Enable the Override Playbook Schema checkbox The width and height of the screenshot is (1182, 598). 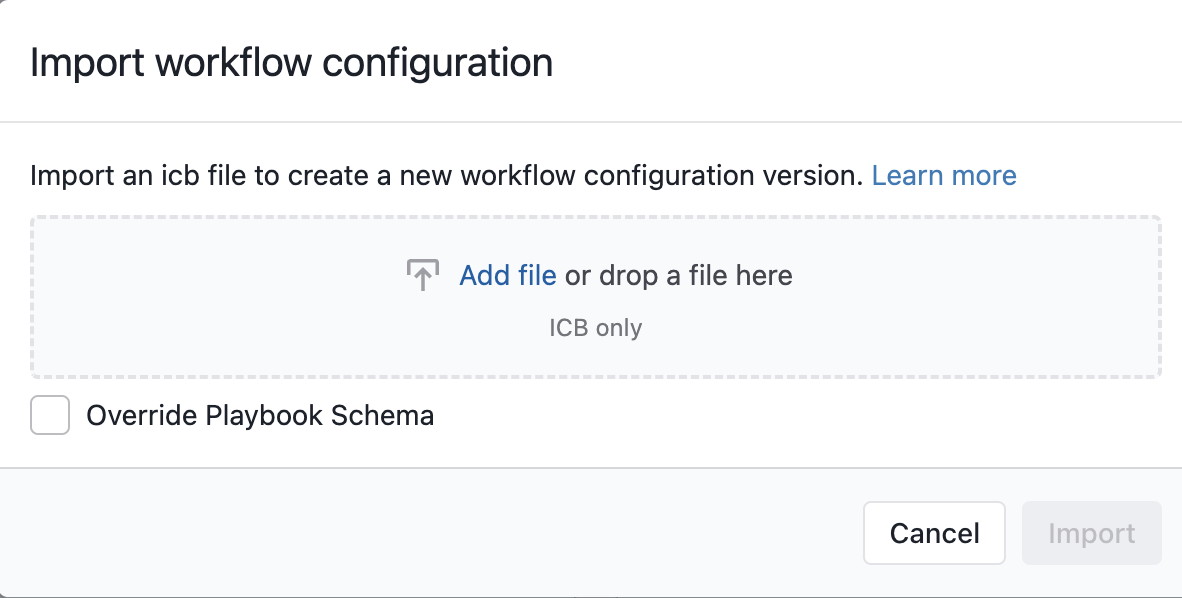pos(50,416)
